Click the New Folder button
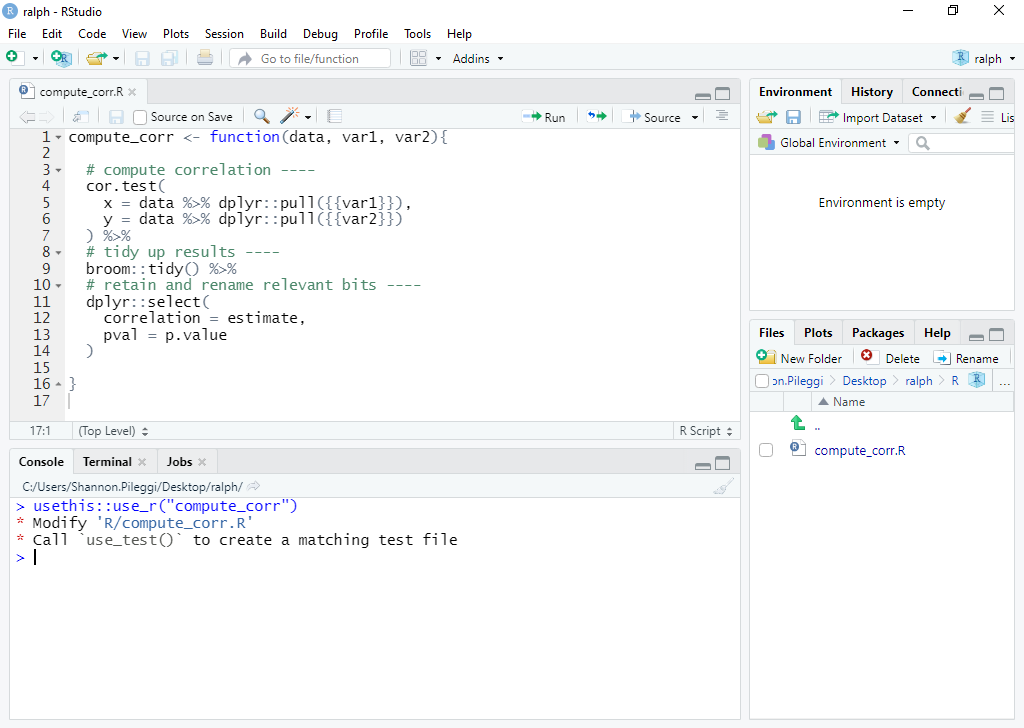This screenshot has height=728, width=1024. pyautogui.click(x=799, y=358)
